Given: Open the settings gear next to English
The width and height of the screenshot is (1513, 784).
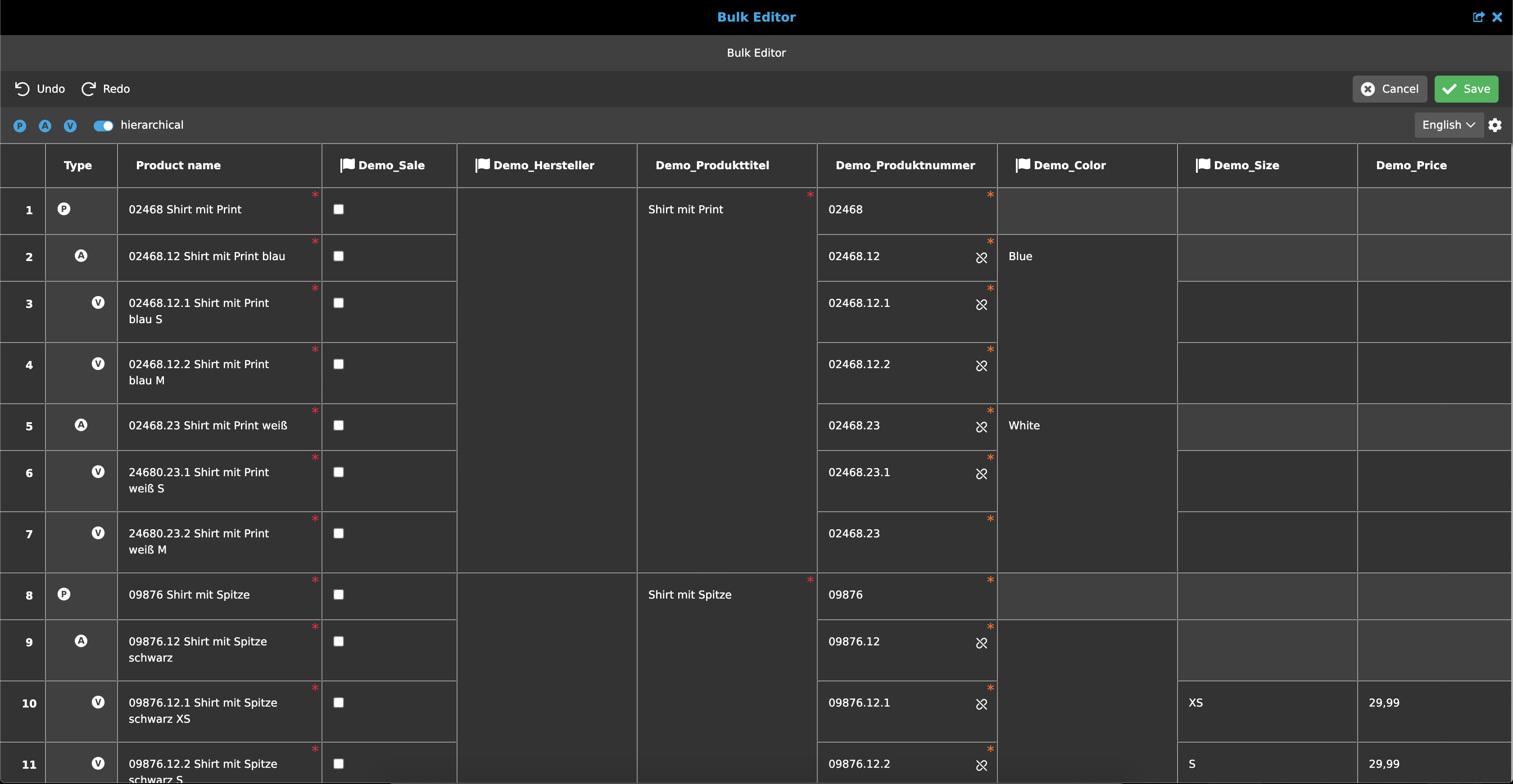Looking at the screenshot, I should (x=1495, y=125).
